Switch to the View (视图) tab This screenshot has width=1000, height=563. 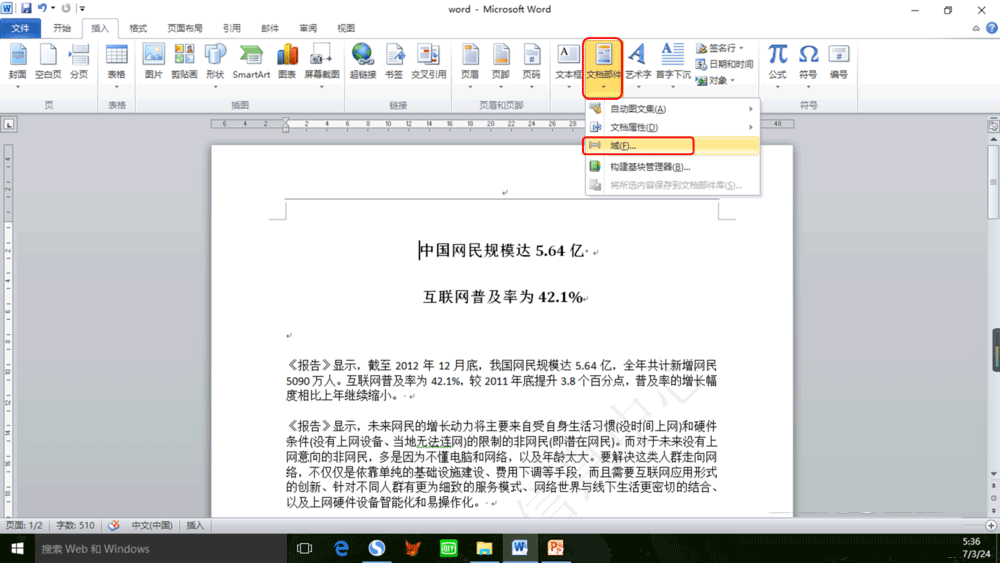point(346,28)
